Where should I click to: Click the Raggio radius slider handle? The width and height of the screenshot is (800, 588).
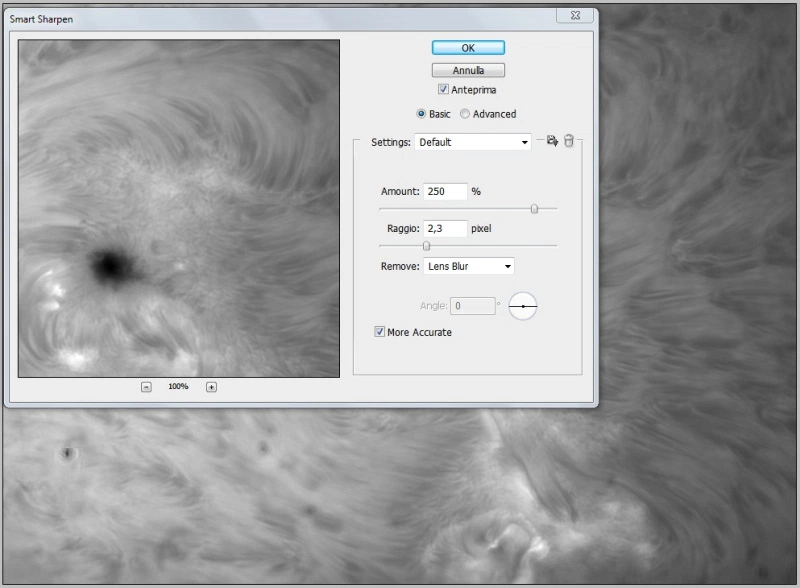pos(426,245)
